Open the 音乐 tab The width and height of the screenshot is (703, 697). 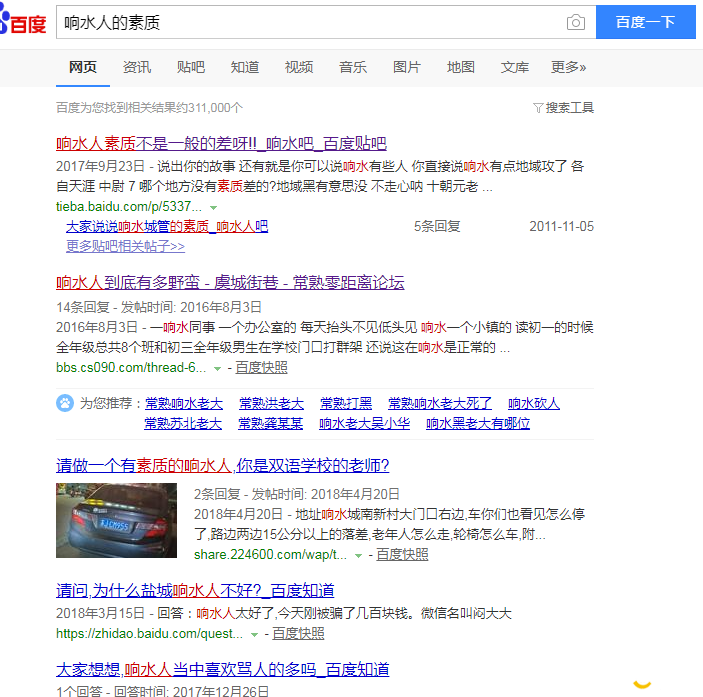[x=353, y=67]
